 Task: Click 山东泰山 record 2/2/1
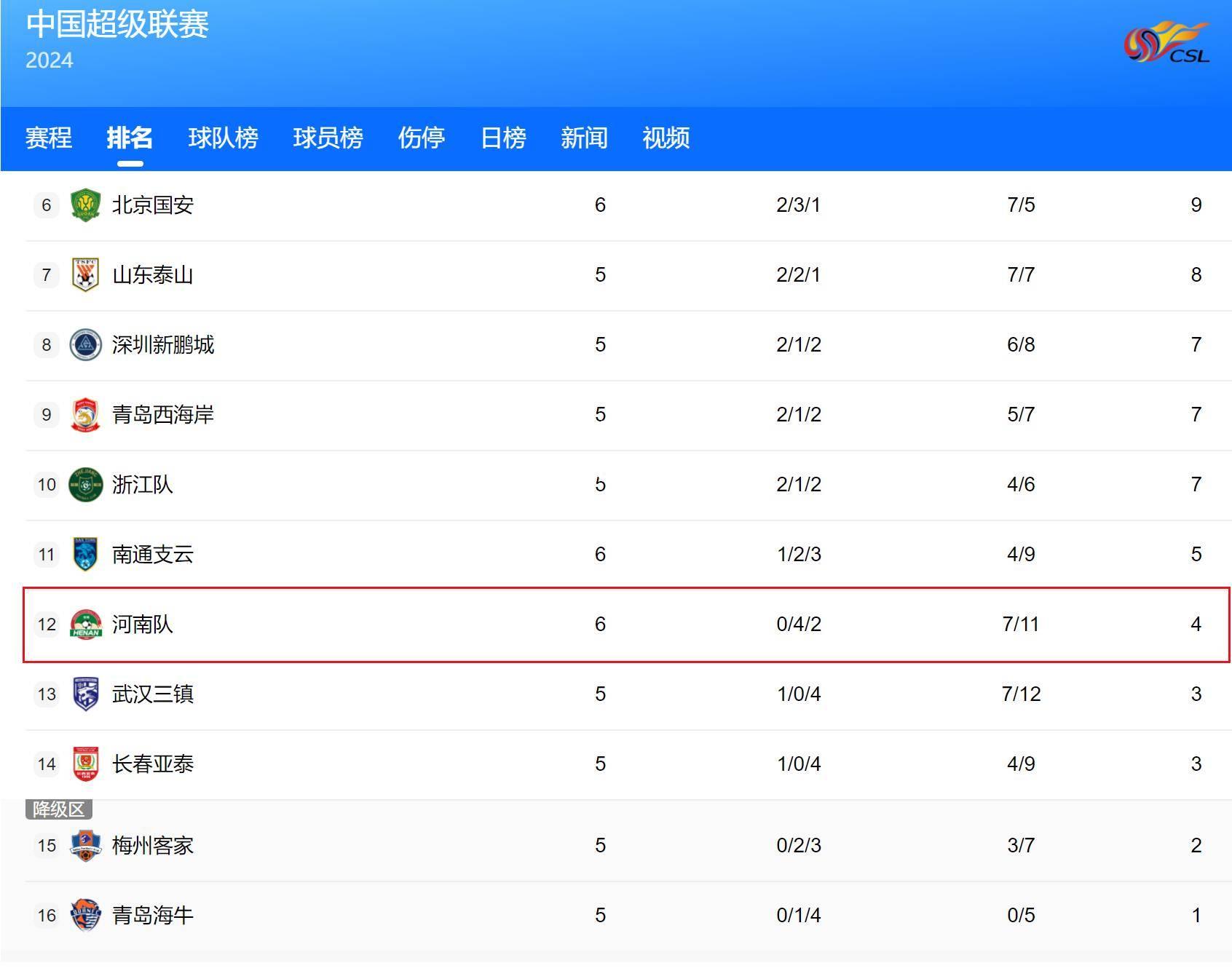pyautogui.click(x=798, y=275)
